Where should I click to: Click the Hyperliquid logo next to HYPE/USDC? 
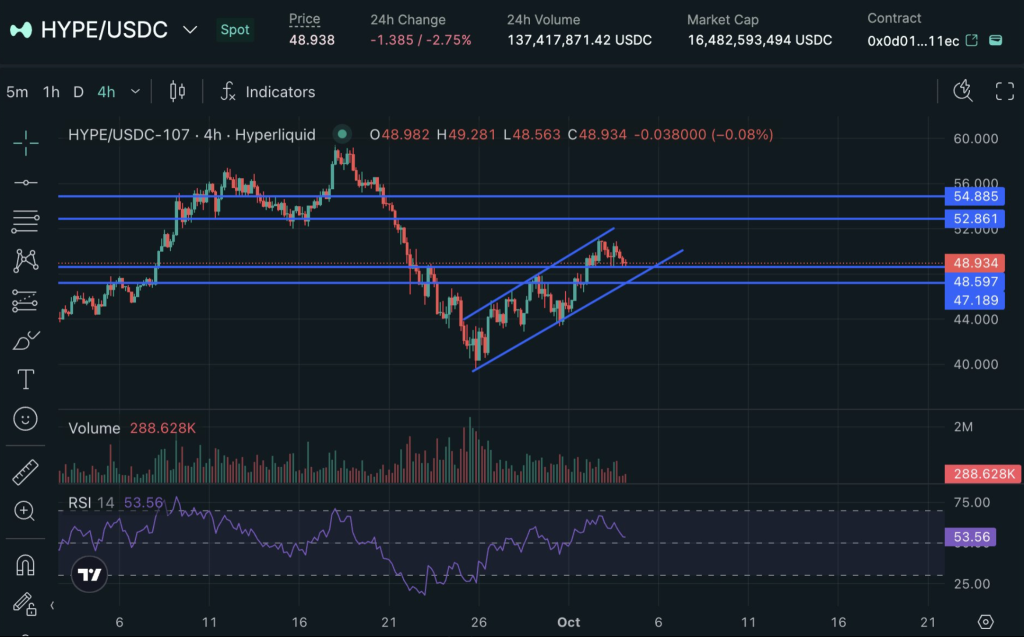pos(21,30)
